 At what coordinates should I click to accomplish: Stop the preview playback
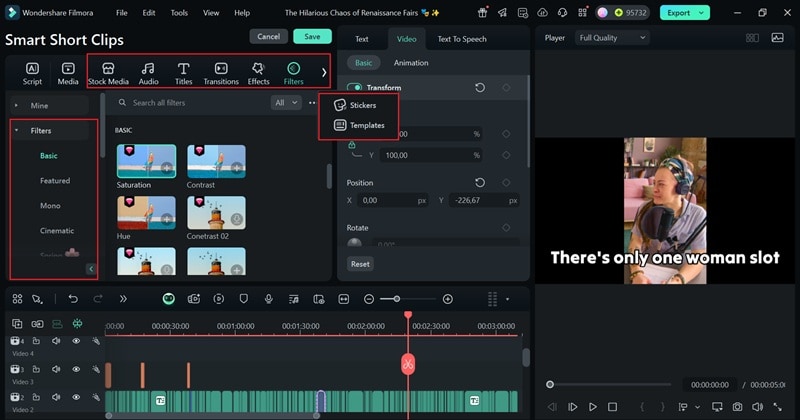pos(612,407)
